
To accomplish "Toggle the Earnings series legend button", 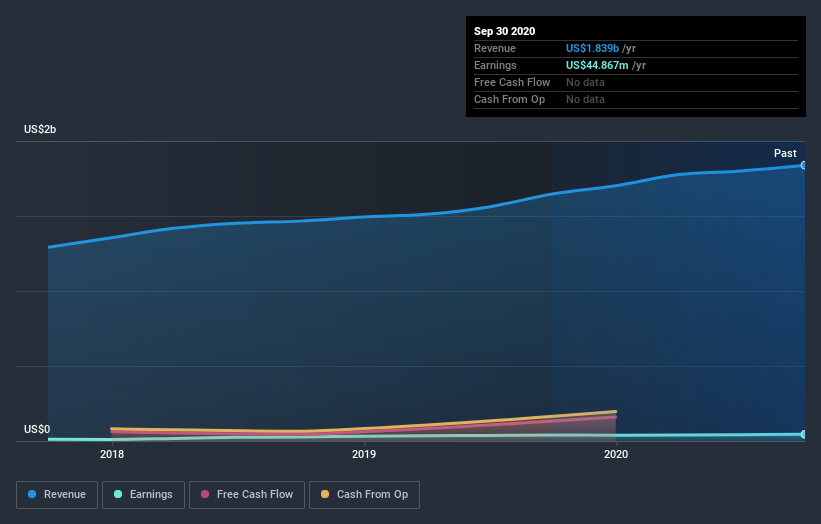I will click(x=143, y=495).
